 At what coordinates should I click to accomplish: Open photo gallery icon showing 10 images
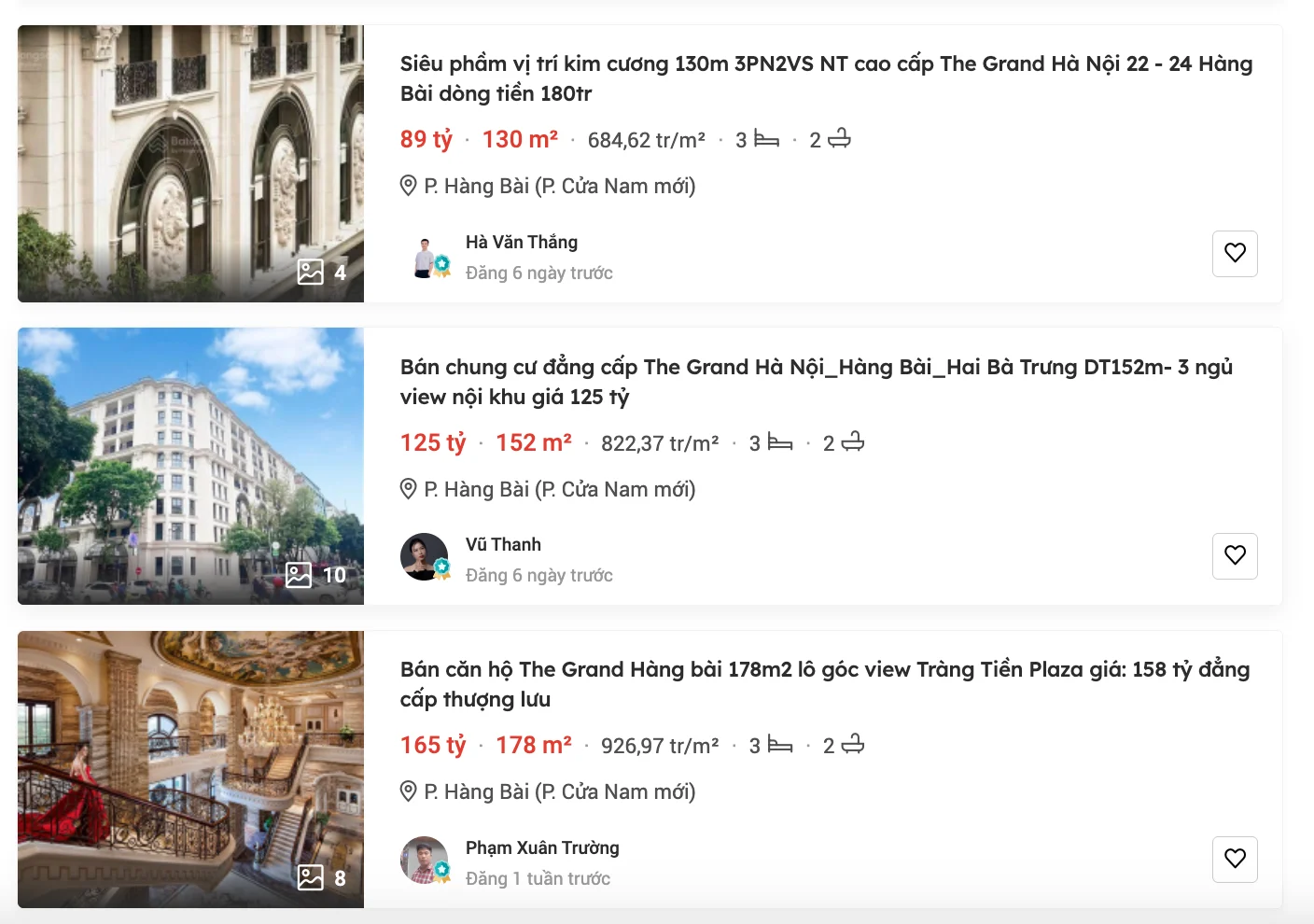pos(299,575)
